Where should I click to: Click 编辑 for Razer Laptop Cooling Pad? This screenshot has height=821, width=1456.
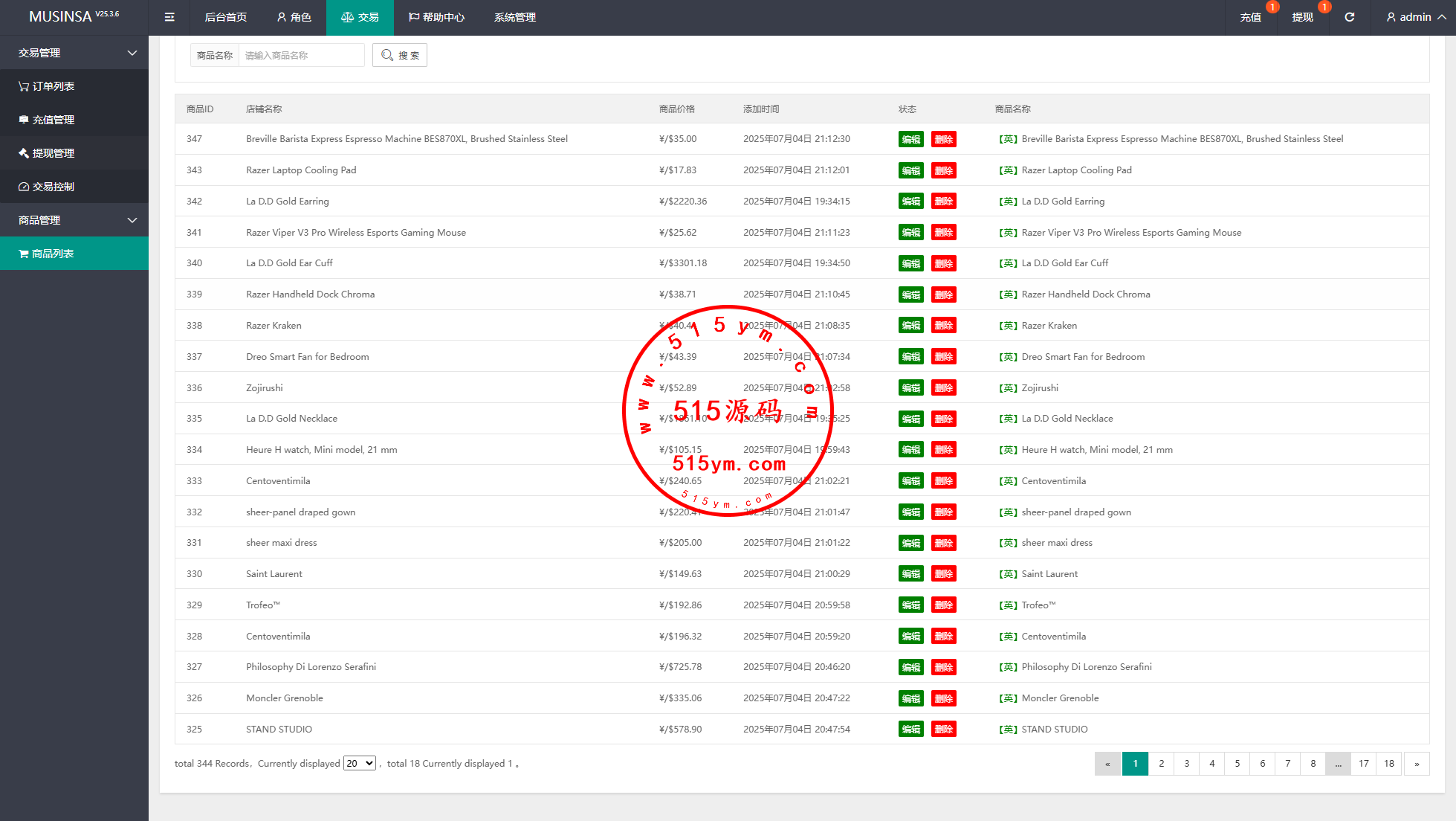(x=910, y=170)
